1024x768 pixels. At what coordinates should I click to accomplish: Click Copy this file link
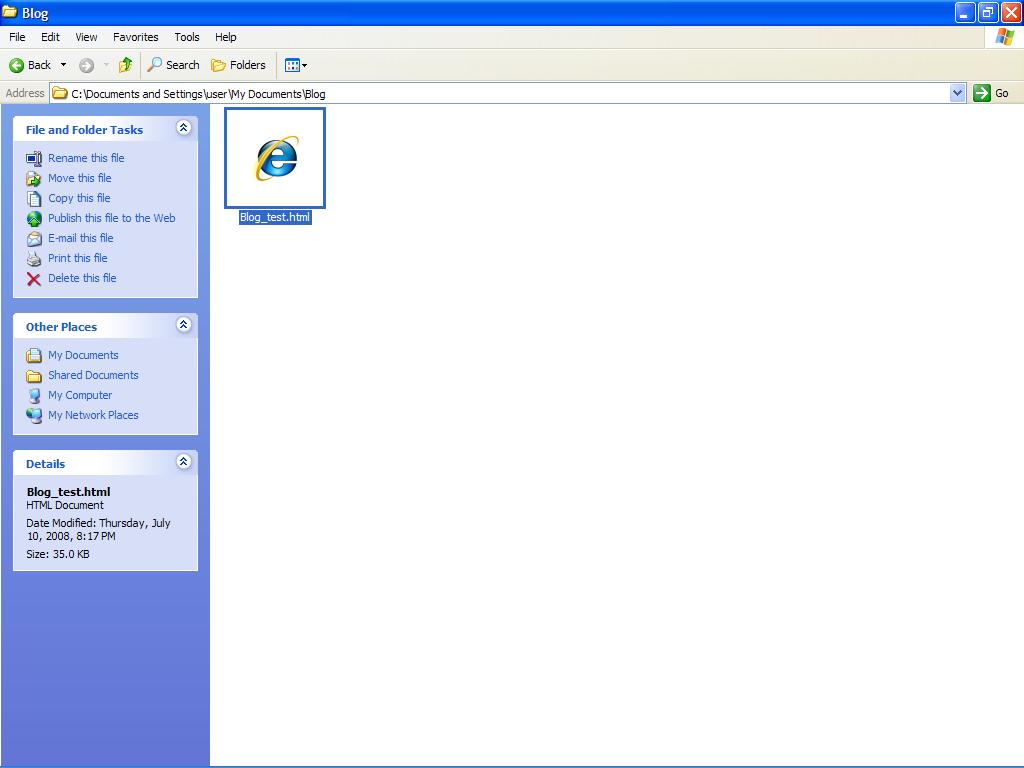coord(79,198)
